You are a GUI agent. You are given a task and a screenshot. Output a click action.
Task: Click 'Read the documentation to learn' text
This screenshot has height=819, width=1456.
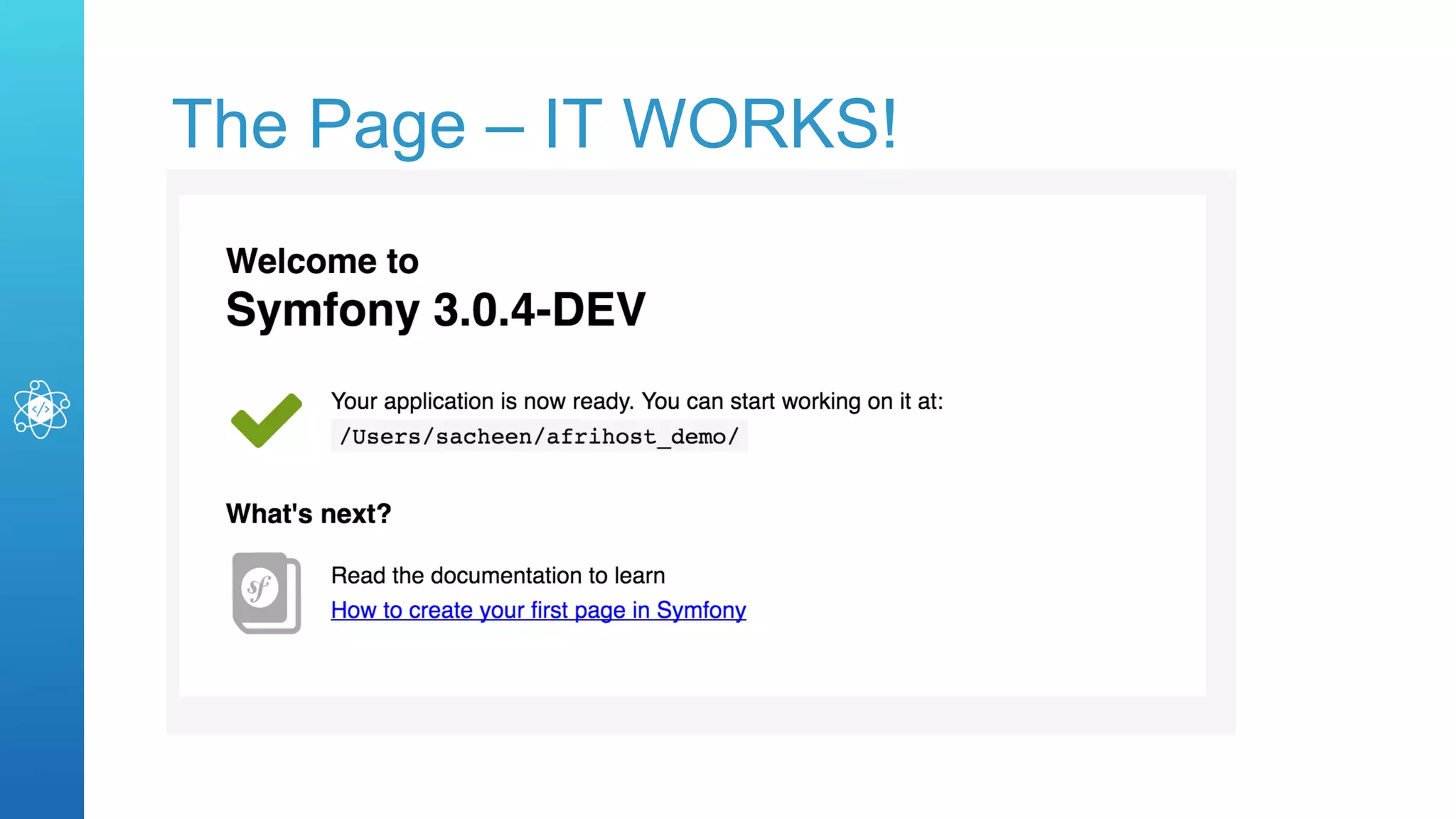tap(498, 575)
